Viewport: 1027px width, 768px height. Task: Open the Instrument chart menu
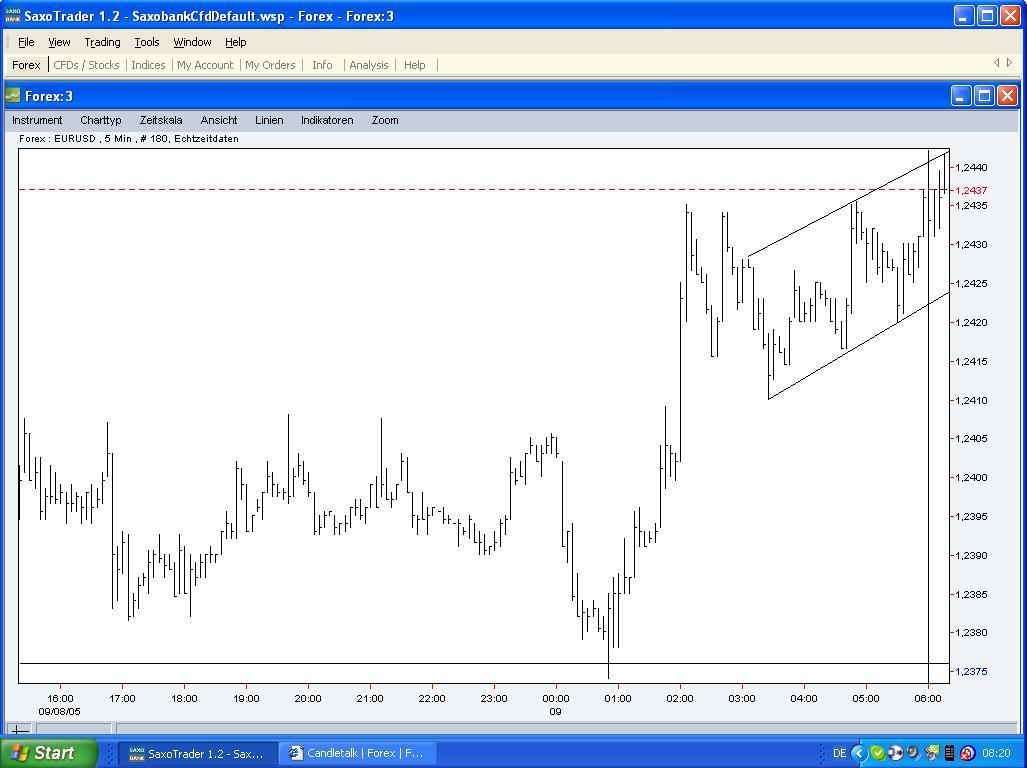[x=37, y=120]
